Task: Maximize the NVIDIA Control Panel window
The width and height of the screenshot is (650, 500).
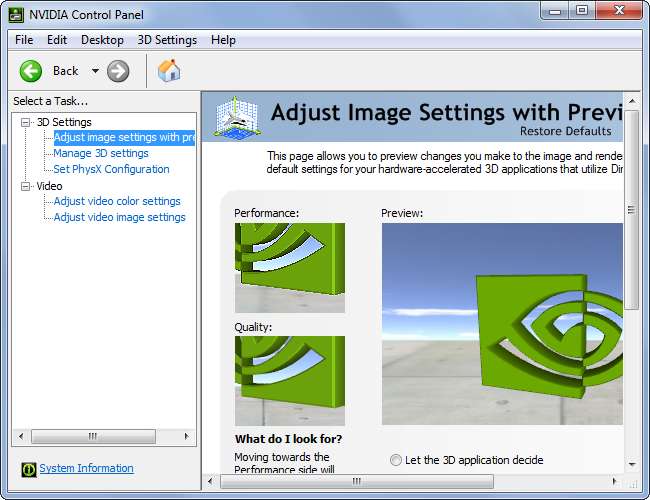Action: coord(582,11)
